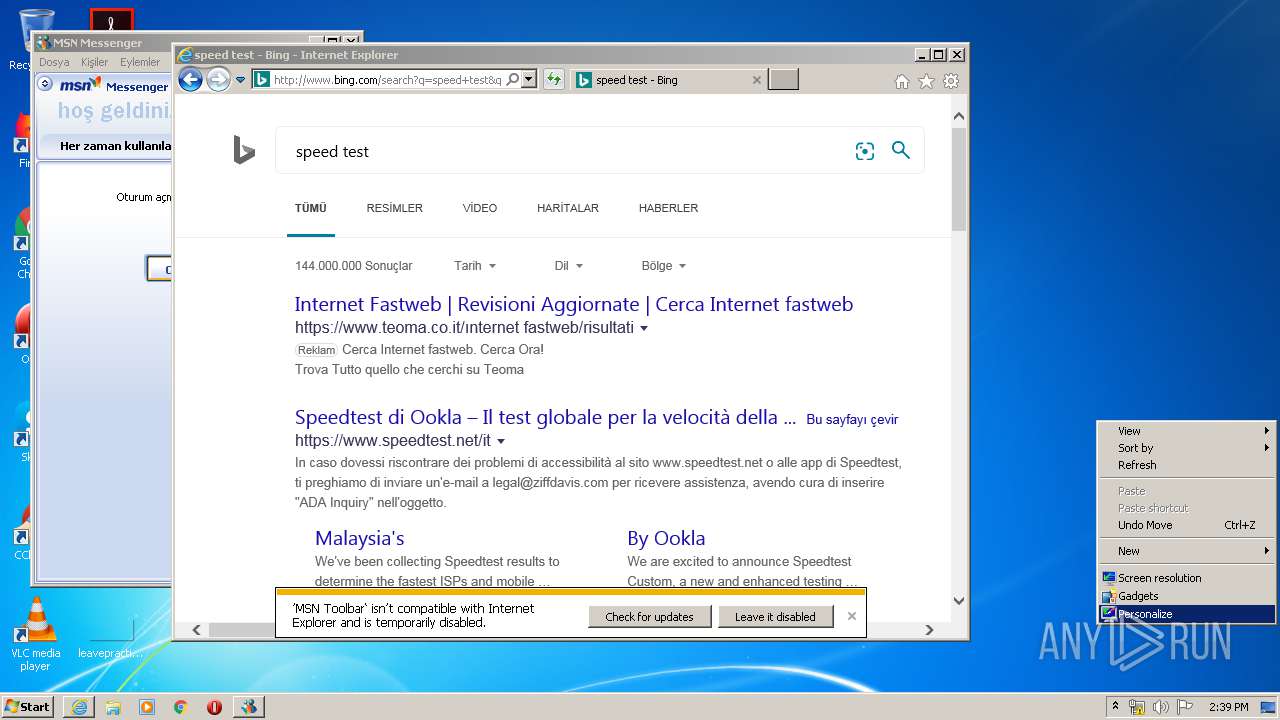The width and height of the screenshot is (1280, 720).
Task: Click the Bing logo on results page
Action: (x=244, y=150)
